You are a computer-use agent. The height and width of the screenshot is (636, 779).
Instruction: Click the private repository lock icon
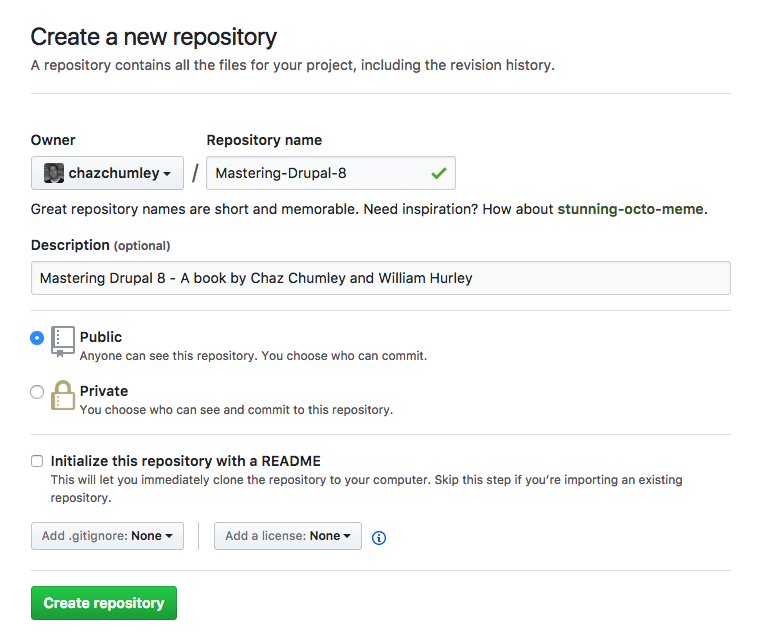point(63,396)
